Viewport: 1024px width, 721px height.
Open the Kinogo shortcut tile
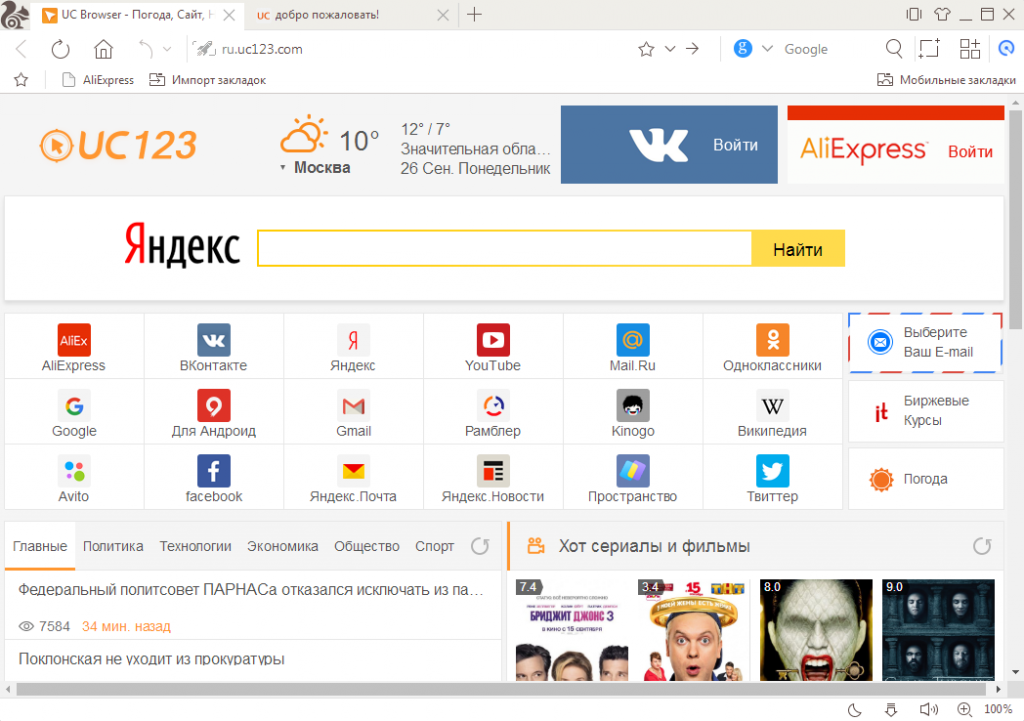tap(632, 412)
